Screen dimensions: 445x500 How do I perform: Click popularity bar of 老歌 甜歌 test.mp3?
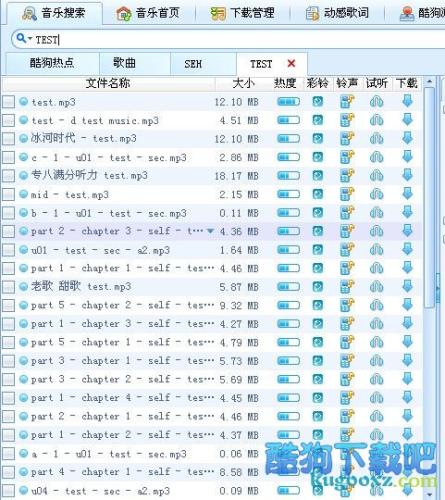click(288, 287)
